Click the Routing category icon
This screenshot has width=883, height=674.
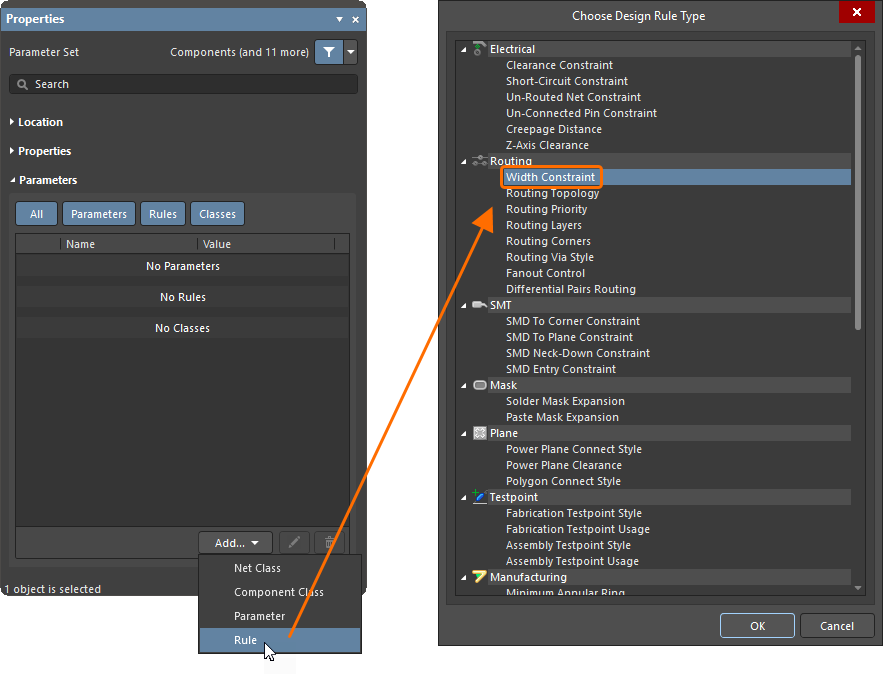tap(477, 161)
